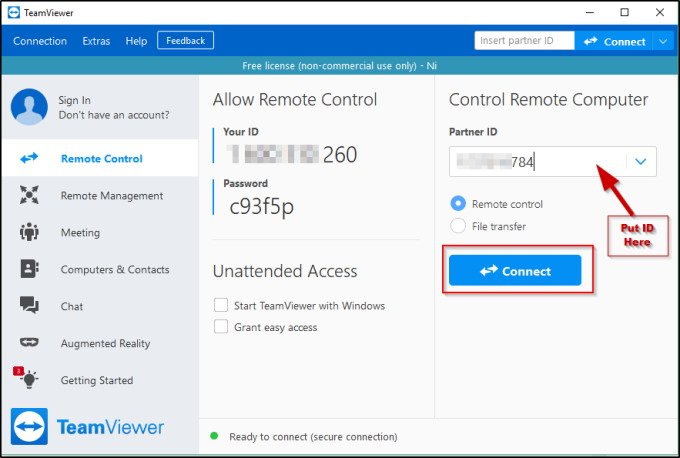Click the Ready to connect status text
Image resolution: width=680 pixels, height=458 pixels.
pos(313,437)
